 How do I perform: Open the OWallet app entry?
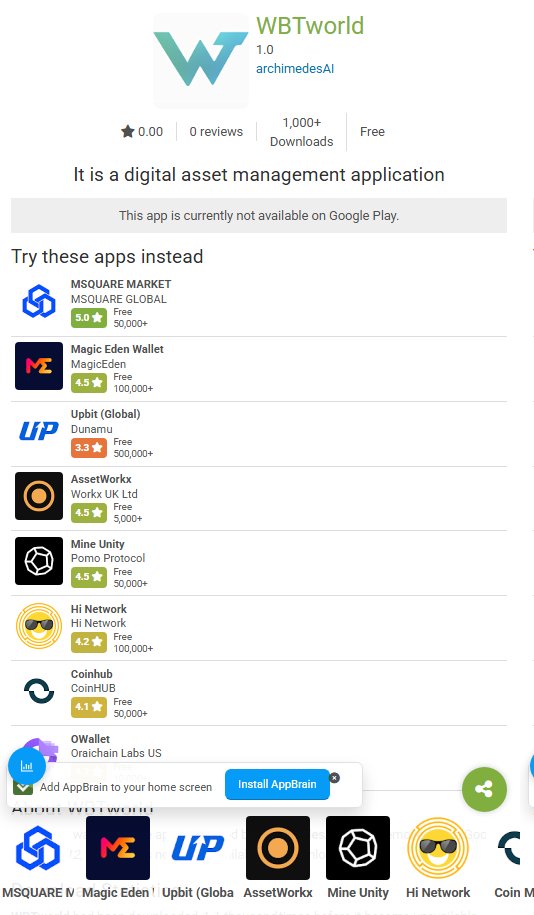tap(259, 746)
